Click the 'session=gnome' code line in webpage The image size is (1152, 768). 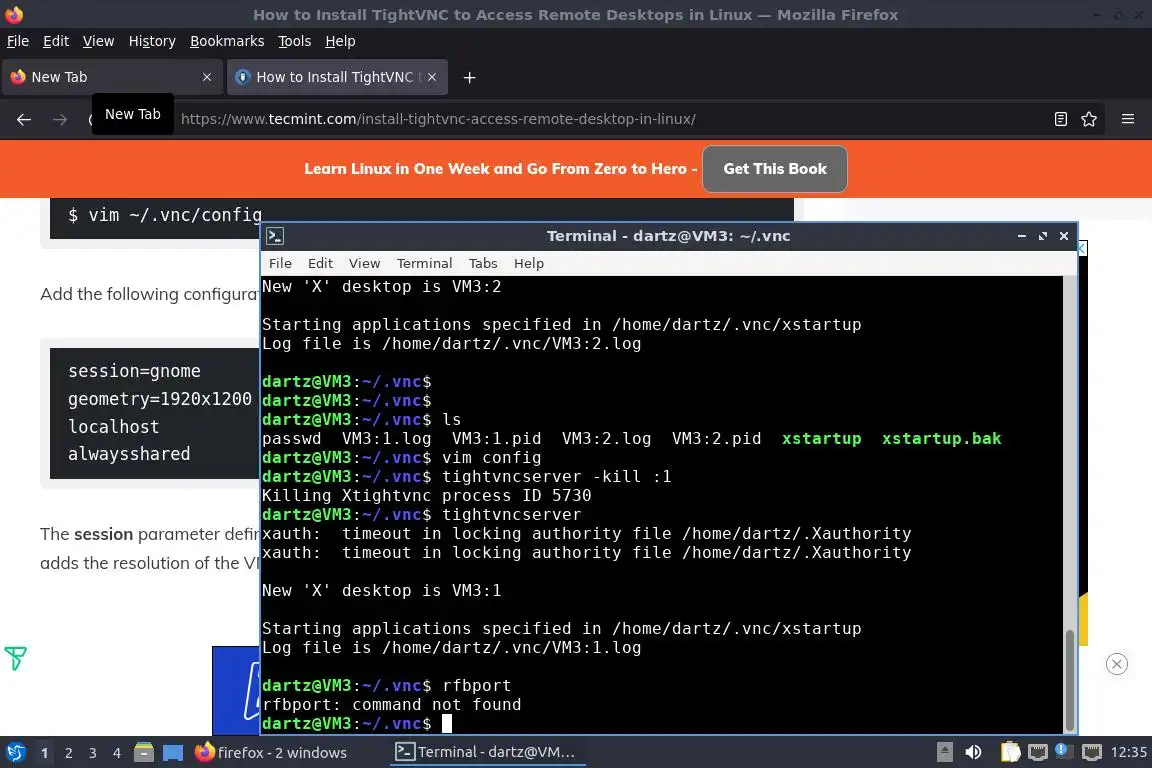click(134, 371)
